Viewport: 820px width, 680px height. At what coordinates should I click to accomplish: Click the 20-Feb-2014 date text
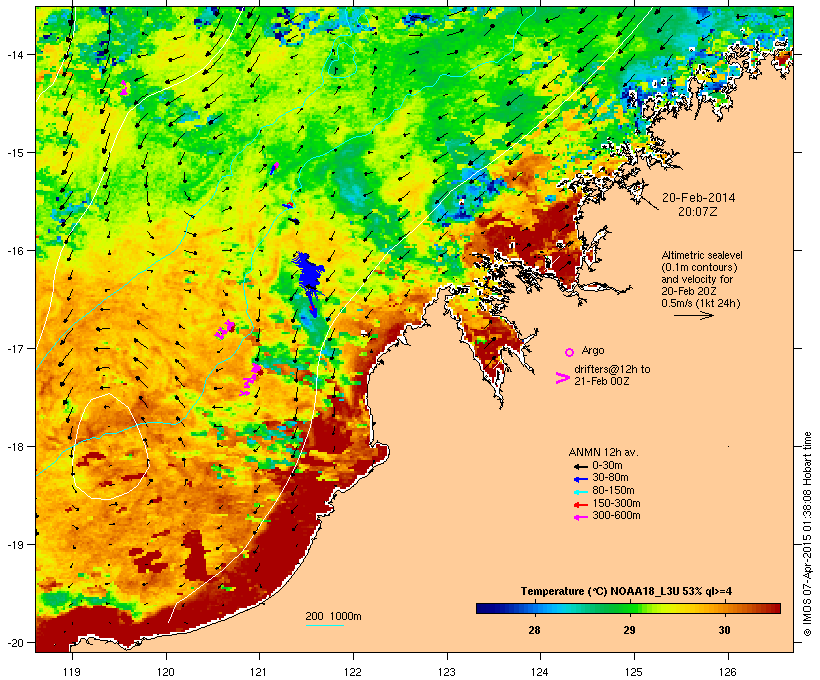698,198
